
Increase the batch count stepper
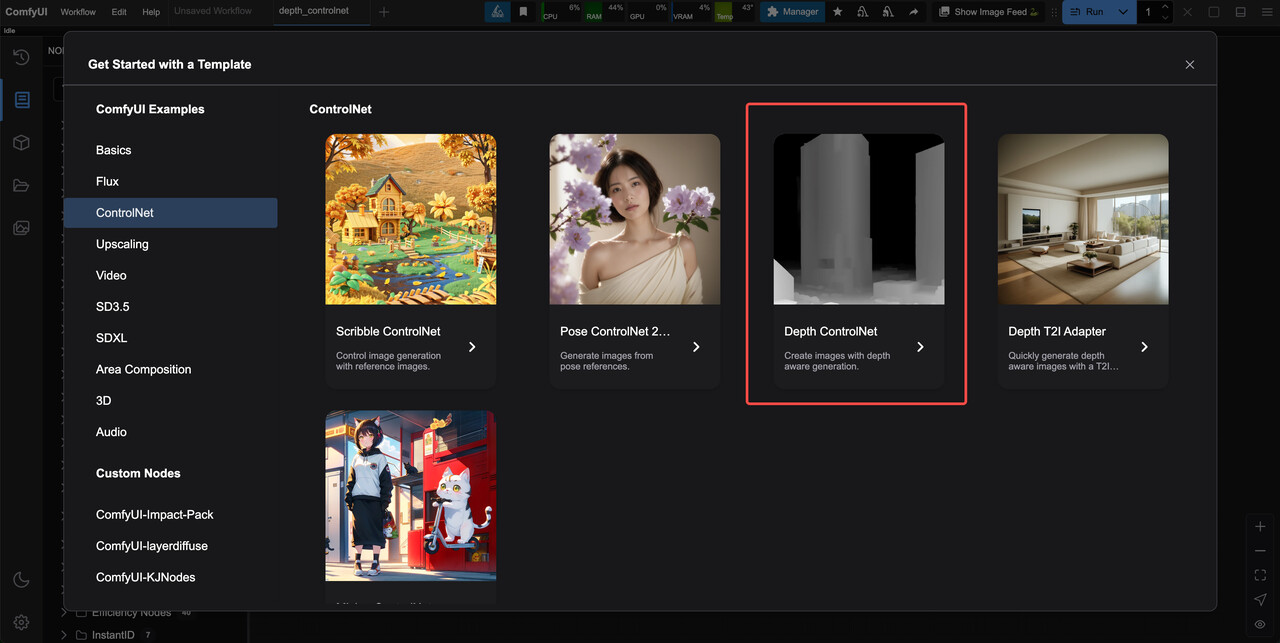[x=1165, y=7]
